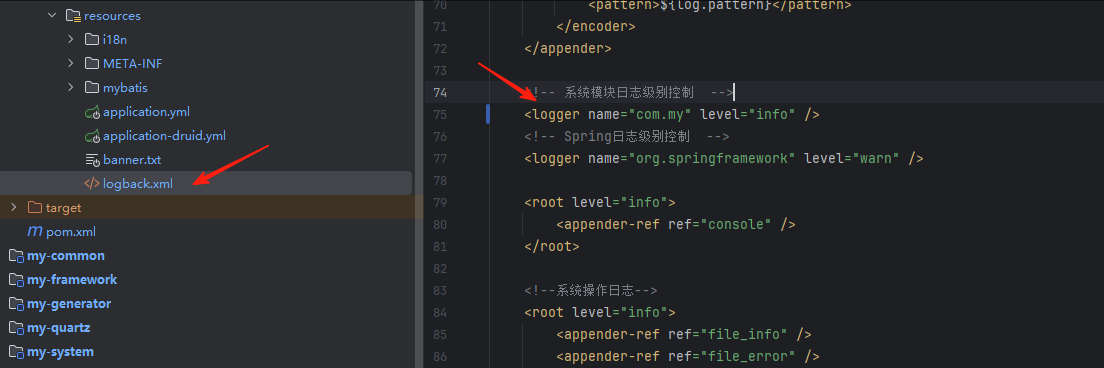Viewport: 1104px width, 368px height.
Task: Click the my-generator module icon
Action: coord(16,304)
